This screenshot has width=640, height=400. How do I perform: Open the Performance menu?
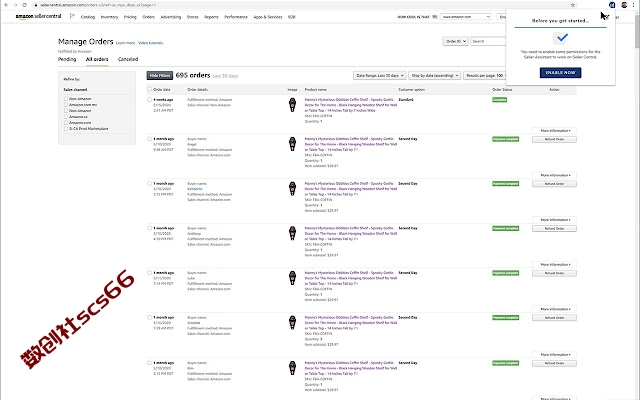tap(236, 17)
